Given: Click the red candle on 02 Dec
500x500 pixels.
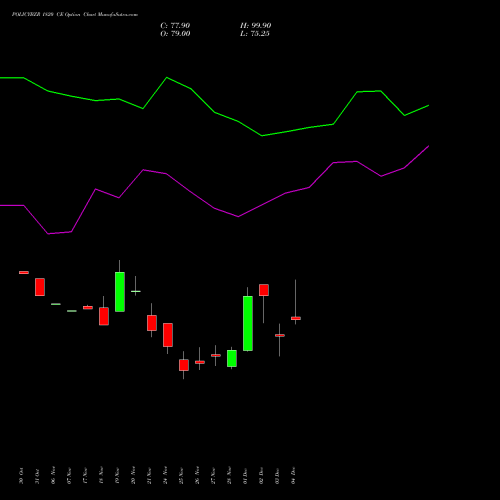Looking at the screenshot, I should [264, 290].
